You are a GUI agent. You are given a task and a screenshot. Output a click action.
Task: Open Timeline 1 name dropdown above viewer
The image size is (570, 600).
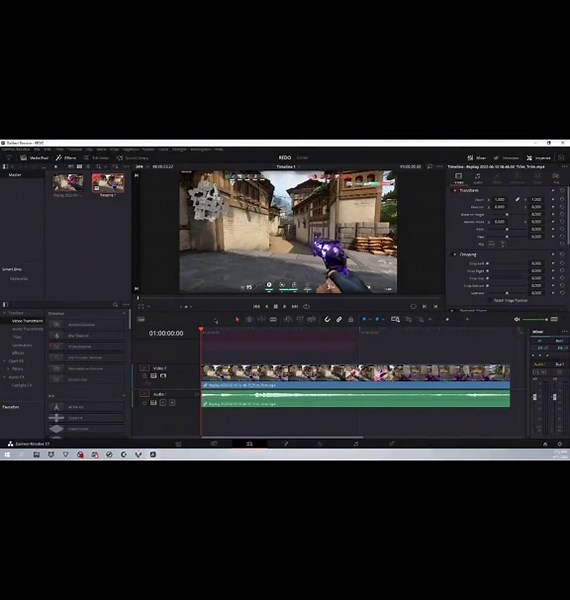click(x=288, y=167)
